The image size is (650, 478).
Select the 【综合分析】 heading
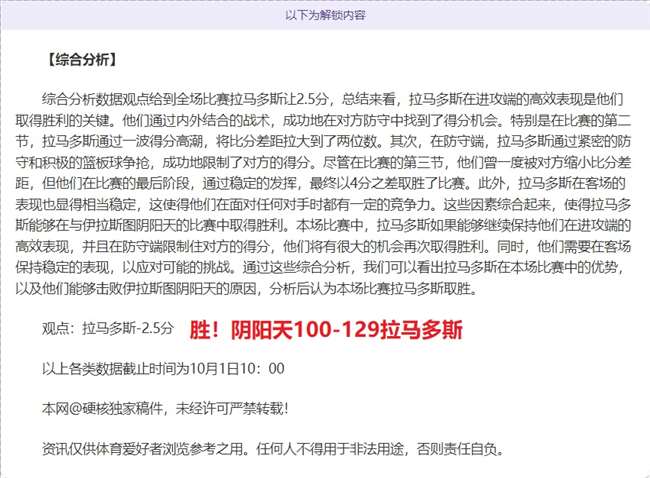(82, 60)
